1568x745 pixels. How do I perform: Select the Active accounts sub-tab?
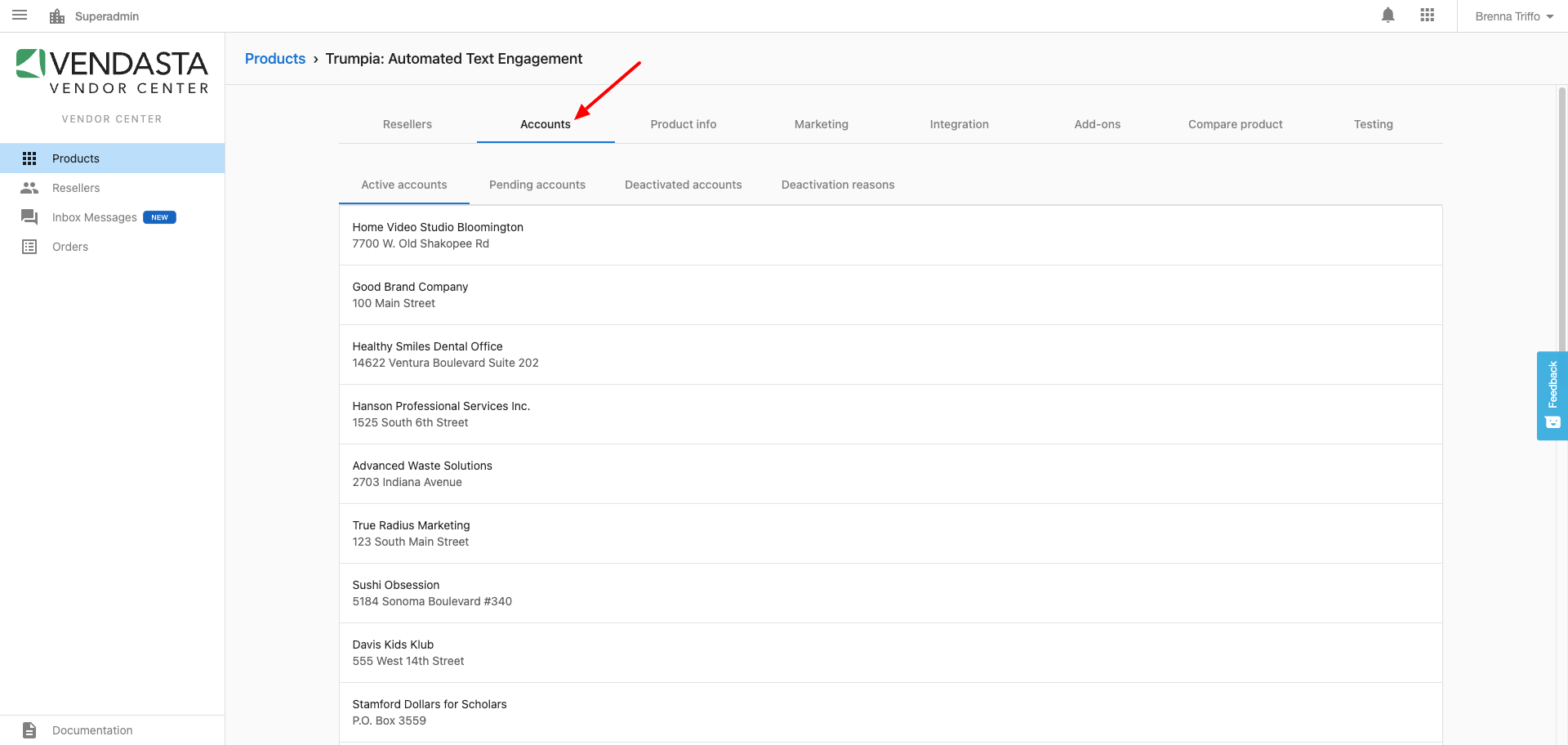pos(404,185)
